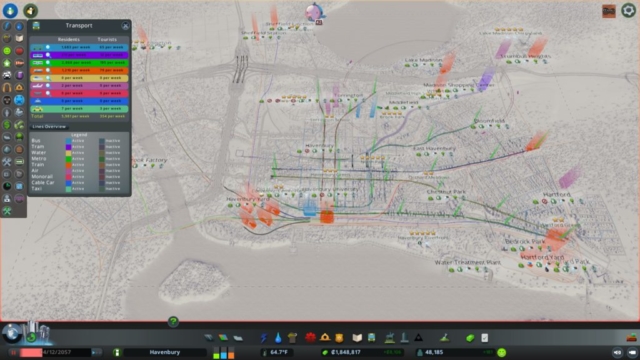The height and width of the screenshot is (360, 640).
Task: Toggle train lines visibility in orange row
Action: (48, 70)
